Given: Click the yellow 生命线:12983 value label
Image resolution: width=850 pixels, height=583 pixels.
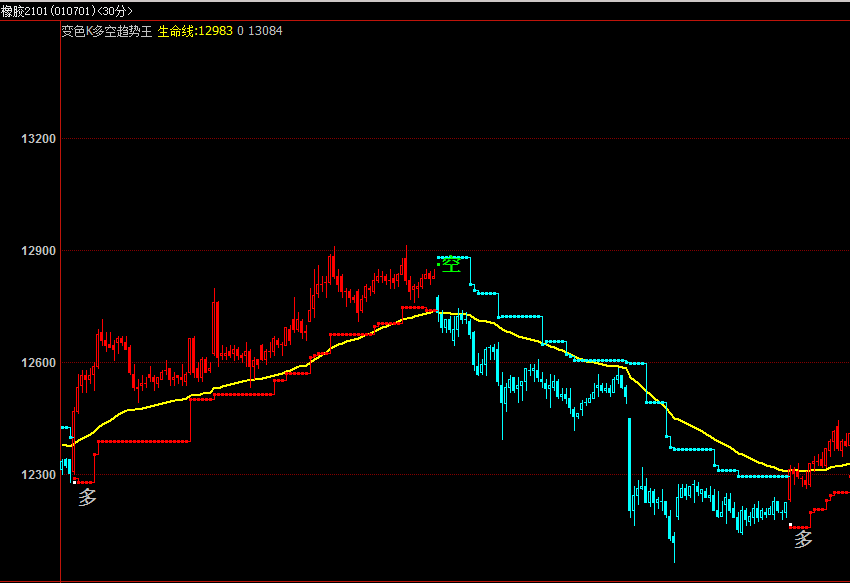Looking at the screenshot, I should coord(195,31).
